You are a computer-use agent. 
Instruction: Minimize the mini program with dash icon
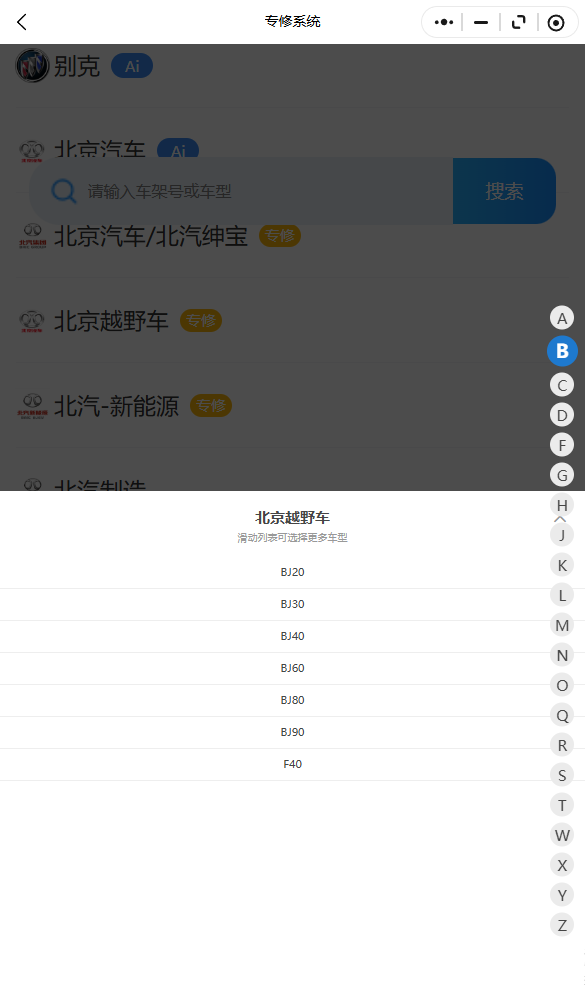pyautogui.click(x=481, y=22)
